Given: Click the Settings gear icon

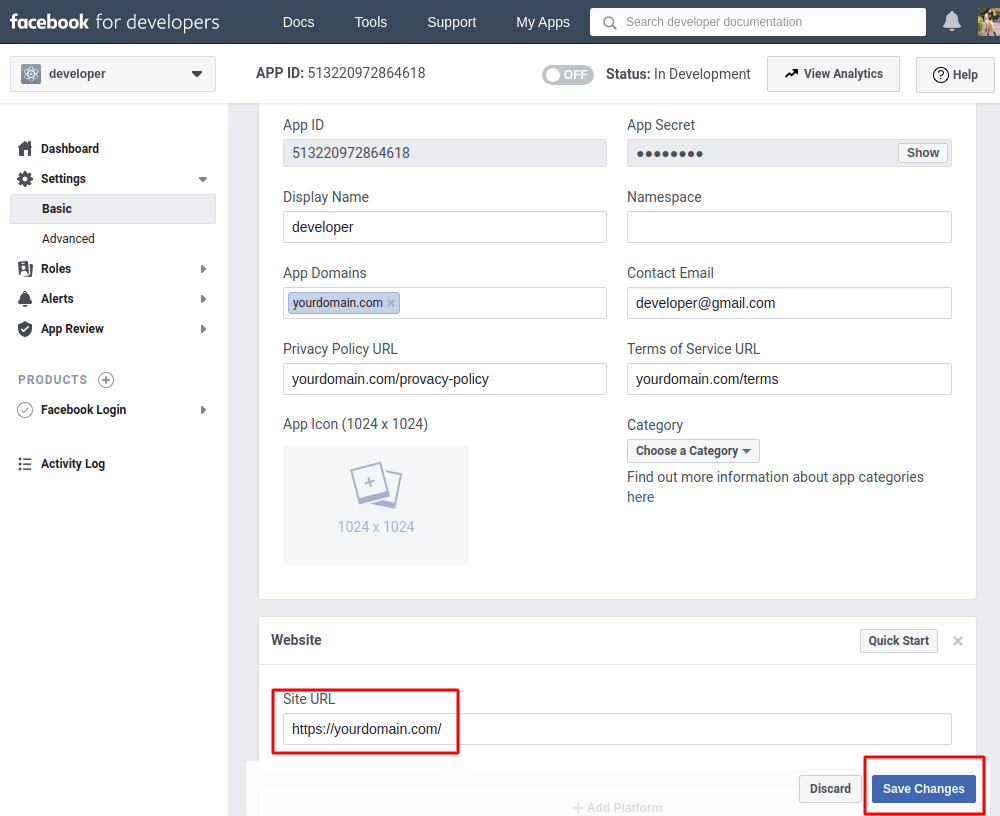Looking at the screenshot, I should pos(25,179).
